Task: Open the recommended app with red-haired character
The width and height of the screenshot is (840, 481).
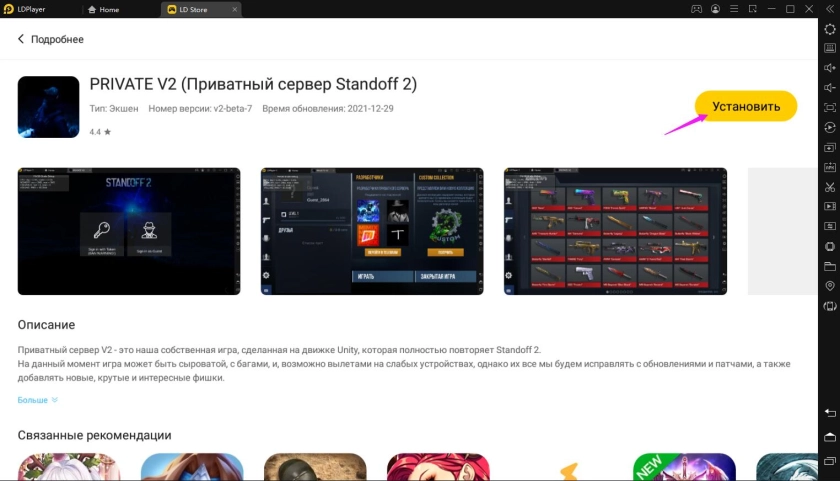Action: click(x=438, y=467)
